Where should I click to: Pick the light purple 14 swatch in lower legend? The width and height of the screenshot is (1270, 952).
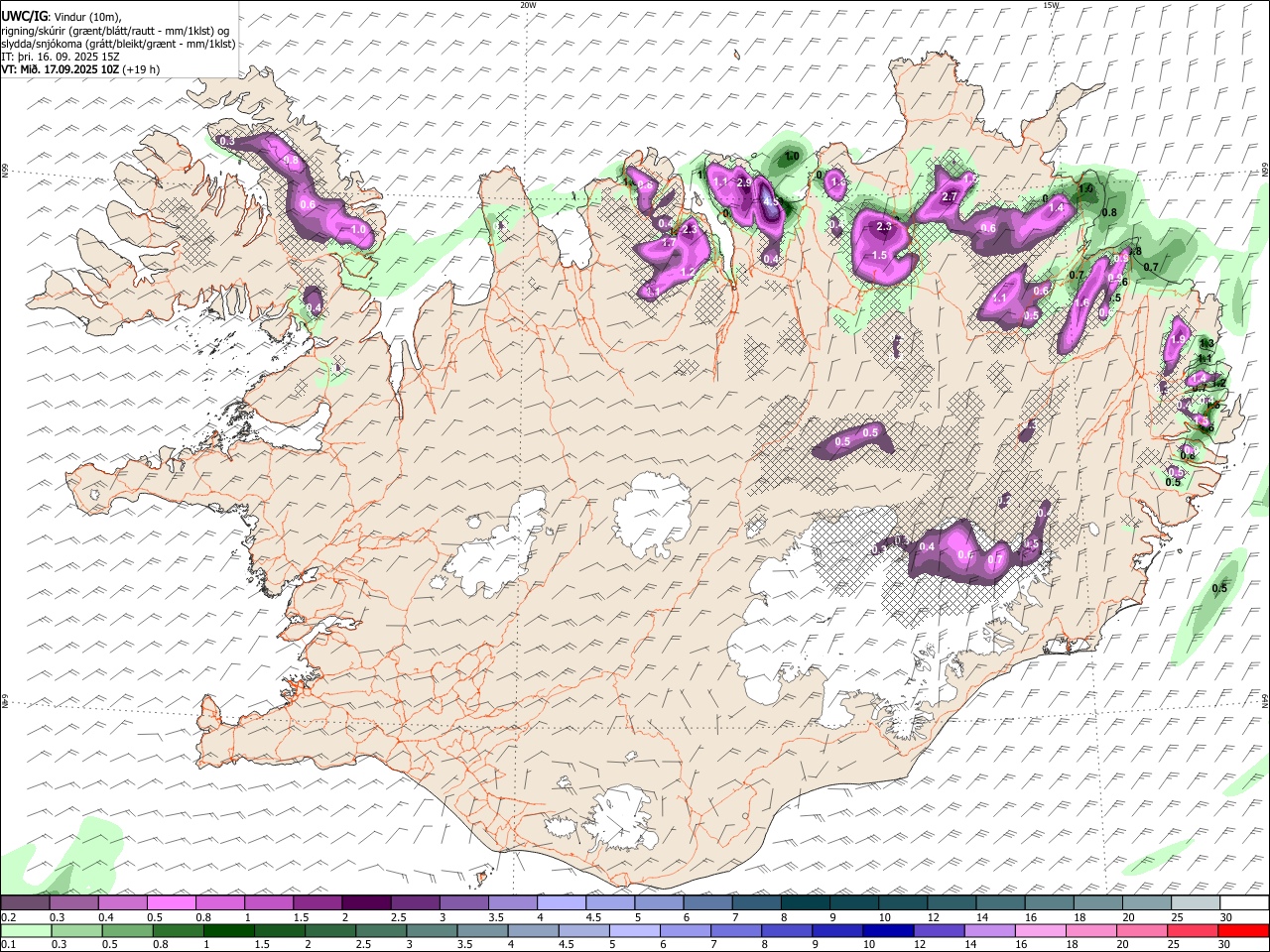[989, 930]
